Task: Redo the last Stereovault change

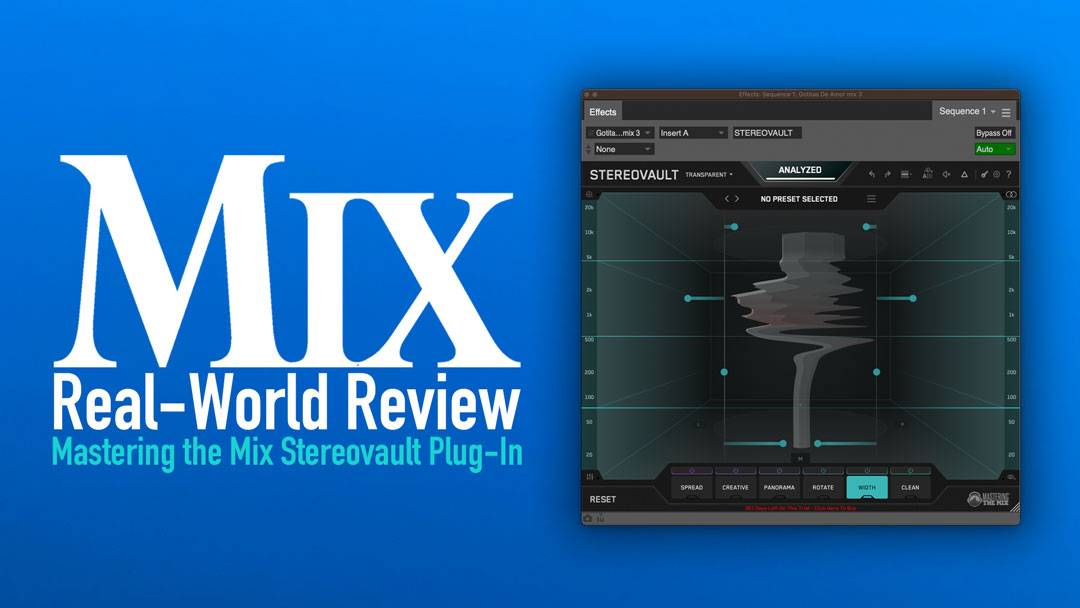Action: [888, 175]
